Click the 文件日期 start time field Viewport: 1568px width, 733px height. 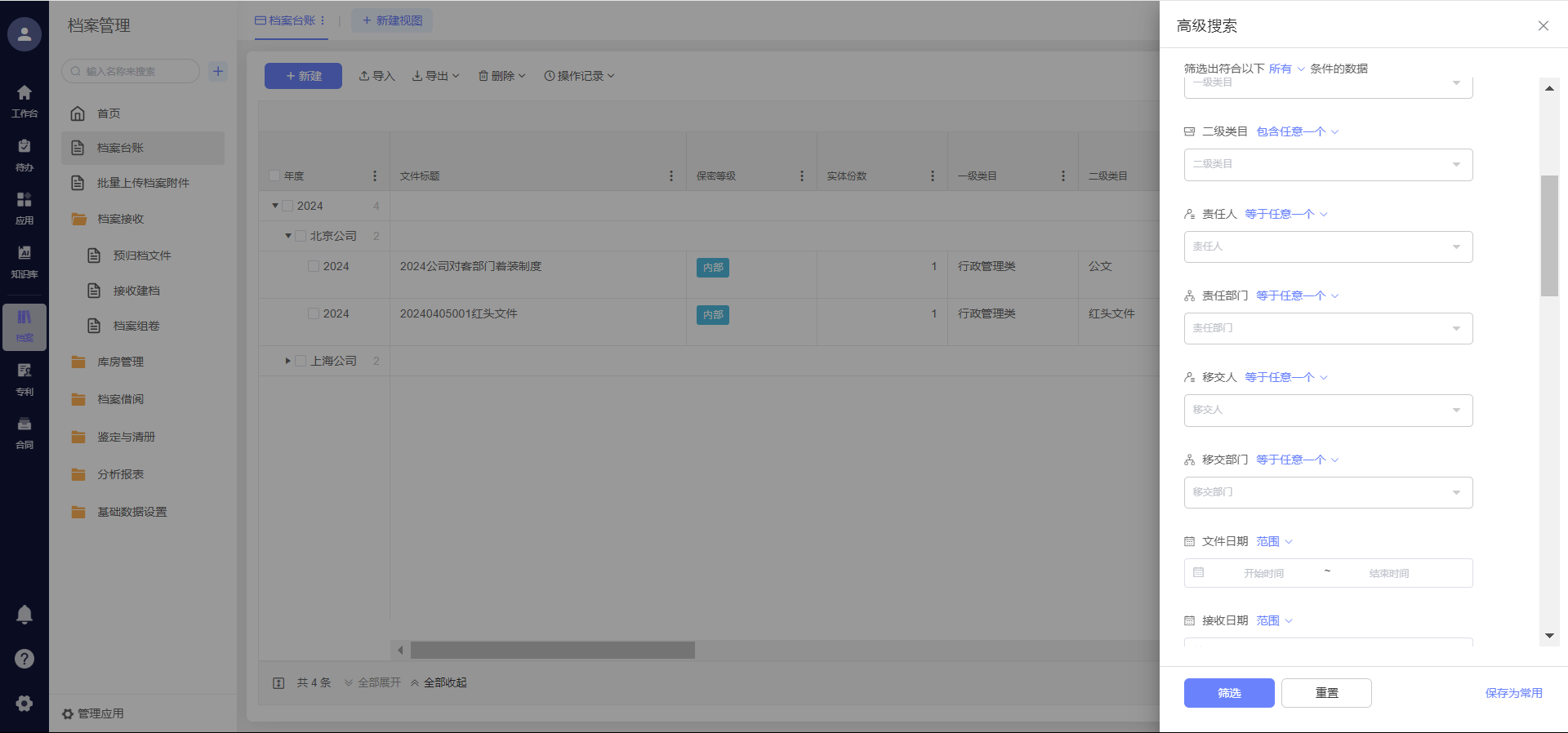point(1263,573)
